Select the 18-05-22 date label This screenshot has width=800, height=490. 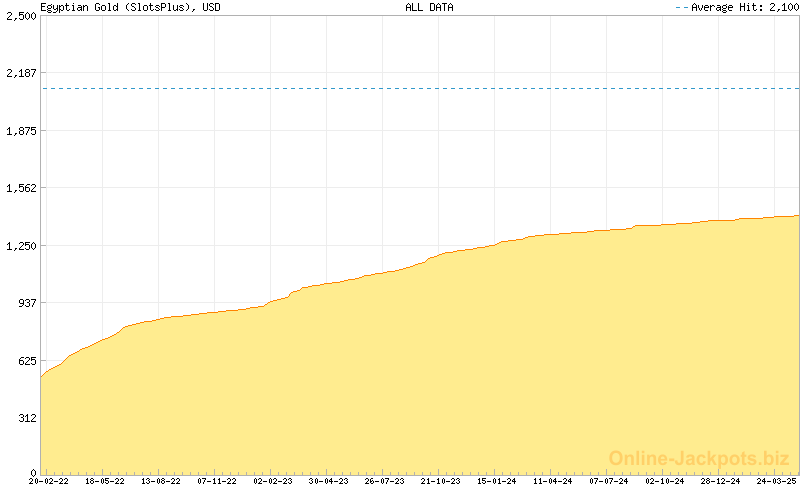105,481
